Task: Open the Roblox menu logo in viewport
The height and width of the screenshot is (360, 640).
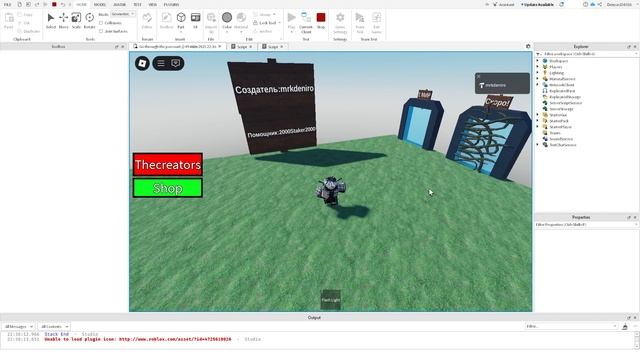Action: pos(142,63)
